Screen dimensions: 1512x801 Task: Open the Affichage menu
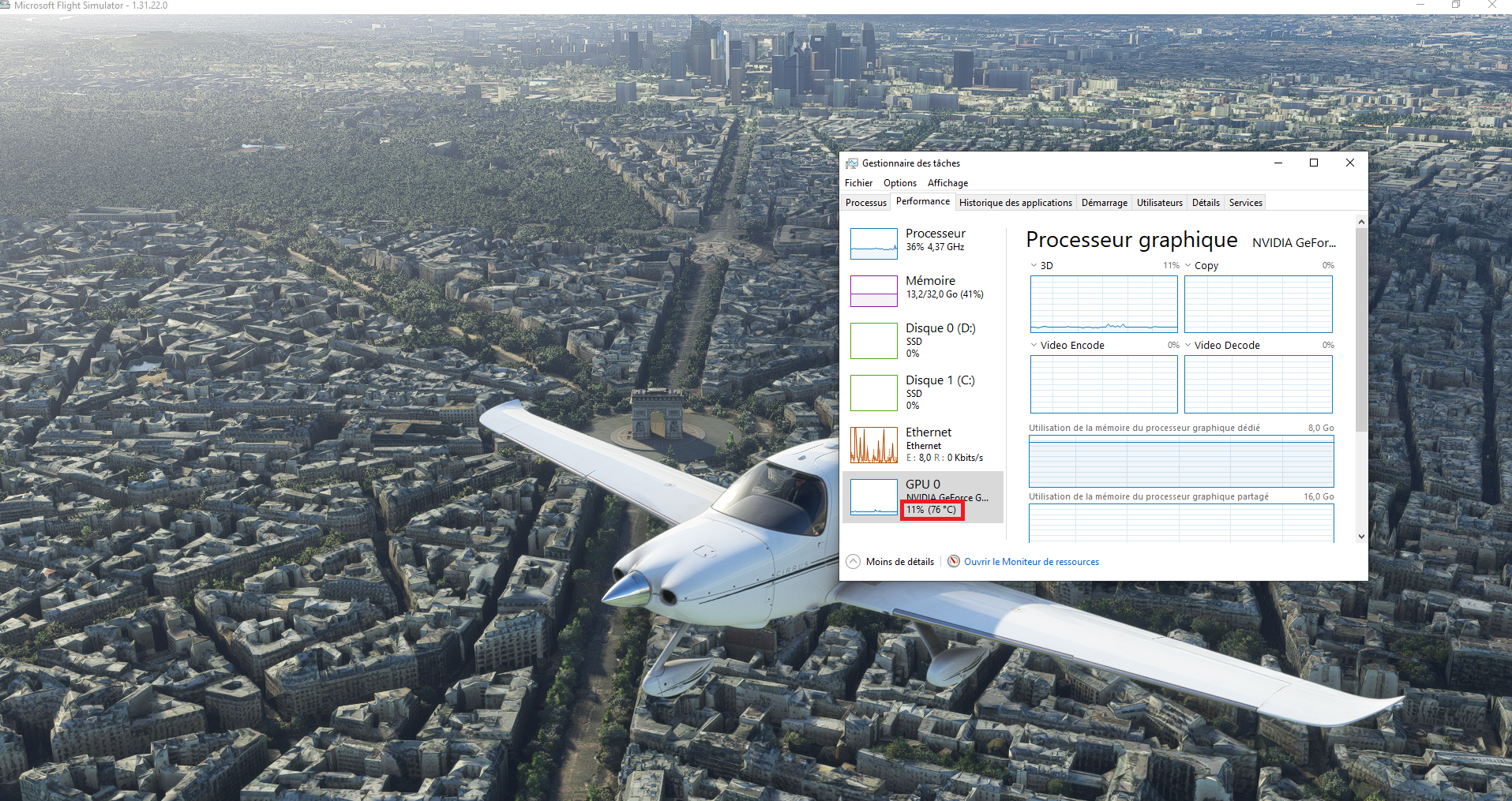[947, 183]
